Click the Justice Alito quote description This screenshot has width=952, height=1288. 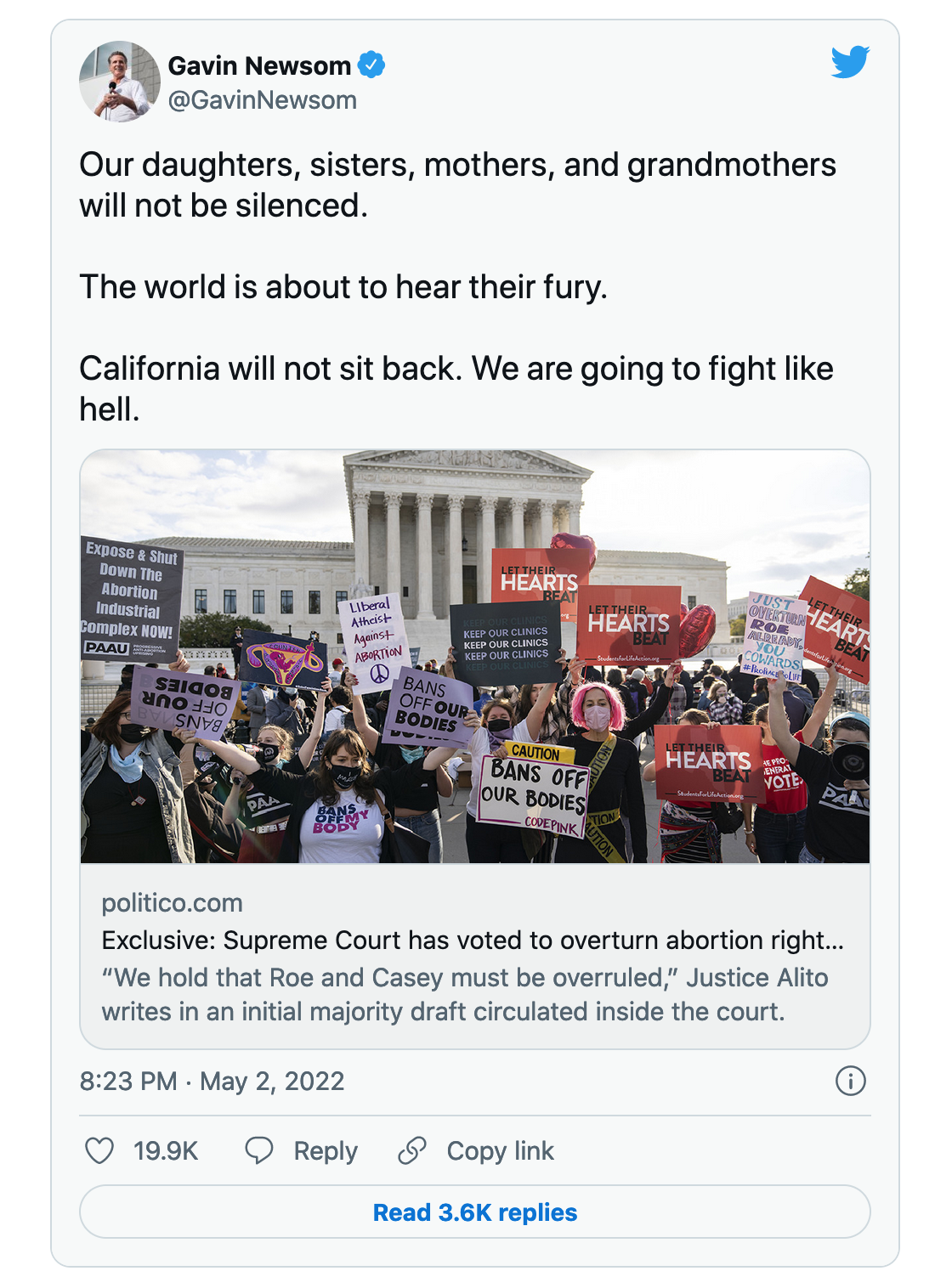(x=465, y=995)
